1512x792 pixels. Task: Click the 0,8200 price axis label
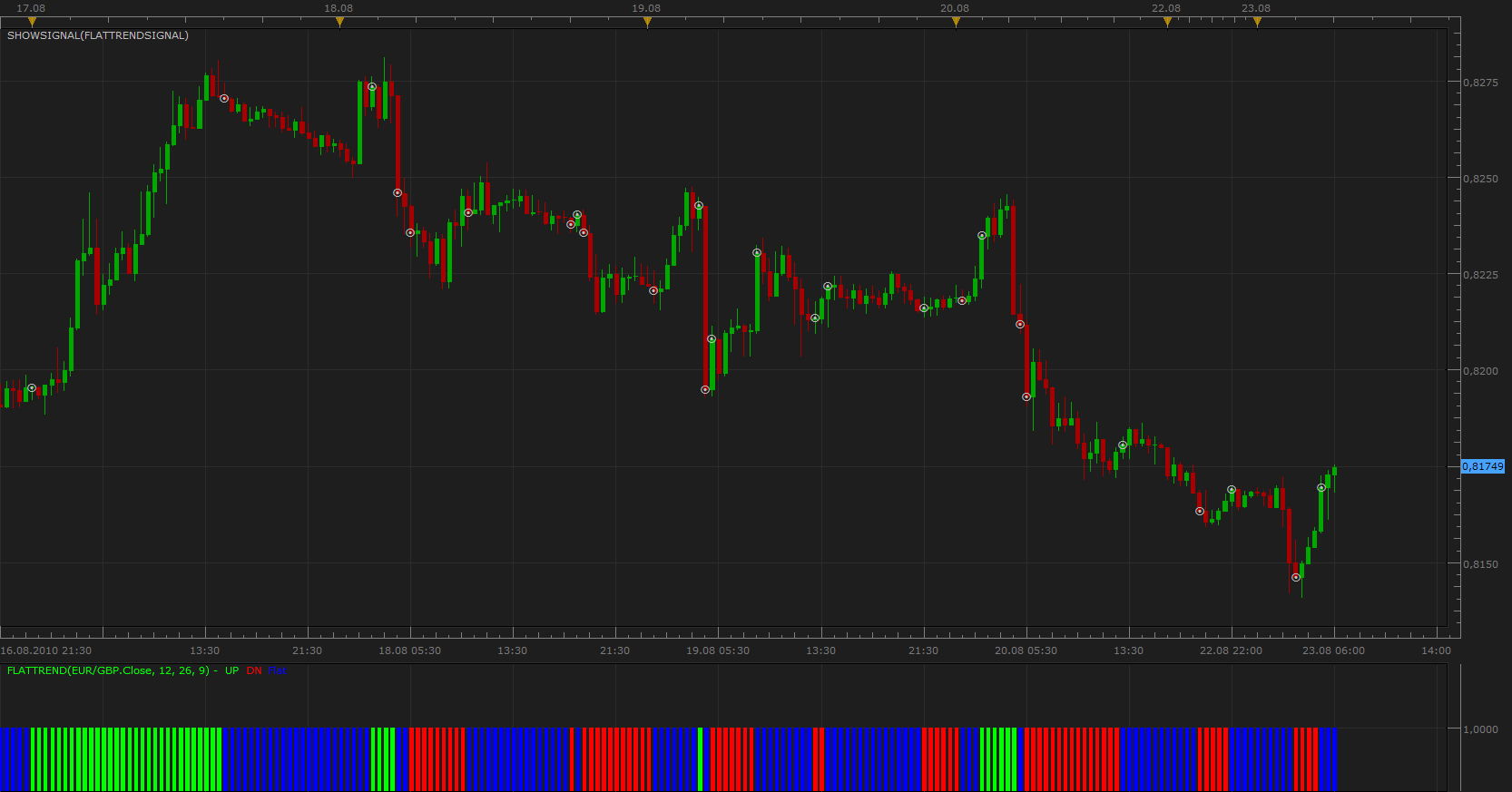[x=1480, y=371]
